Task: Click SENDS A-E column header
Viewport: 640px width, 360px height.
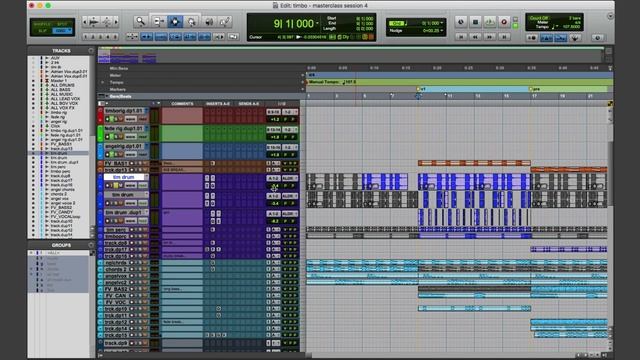Action: click(x=249, y=104)
